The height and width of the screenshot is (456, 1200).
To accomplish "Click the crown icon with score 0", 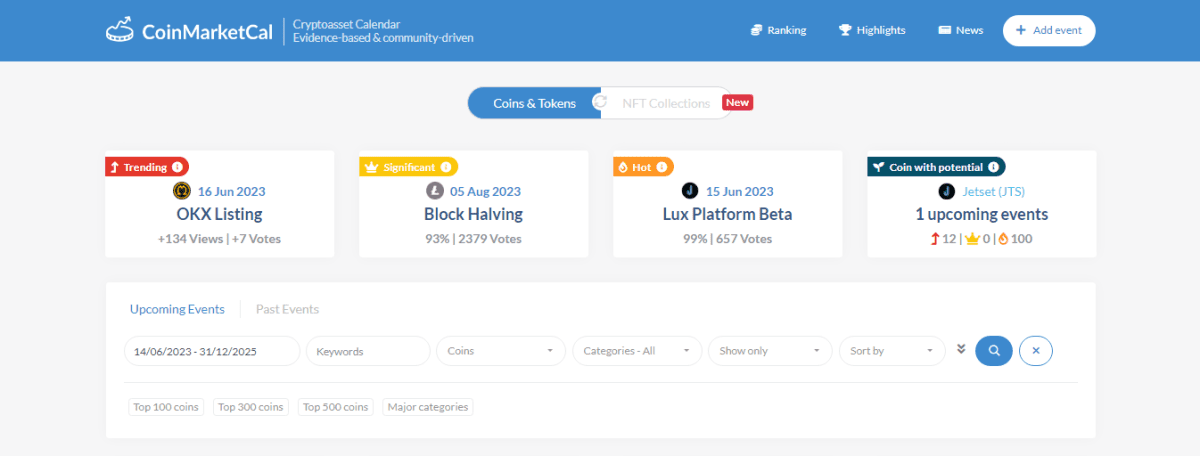I will (971, 239).
